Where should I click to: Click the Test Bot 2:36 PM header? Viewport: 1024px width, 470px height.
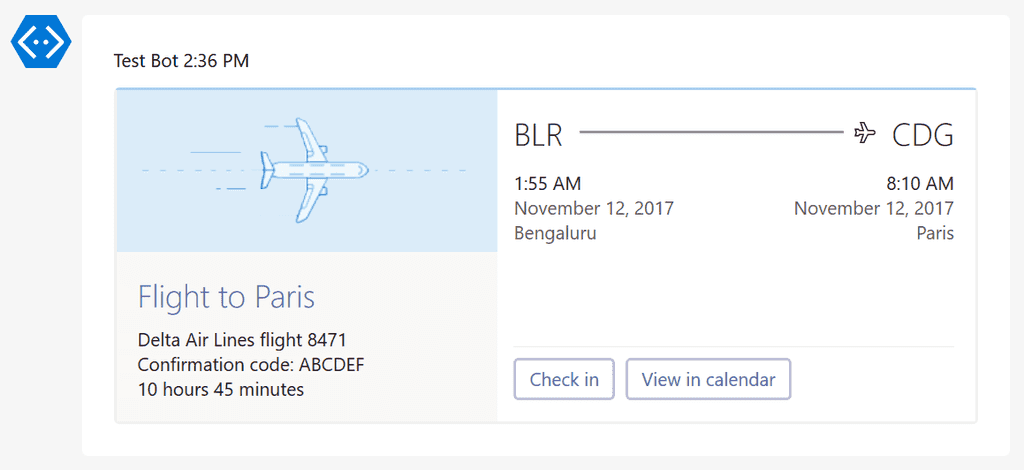182,61
